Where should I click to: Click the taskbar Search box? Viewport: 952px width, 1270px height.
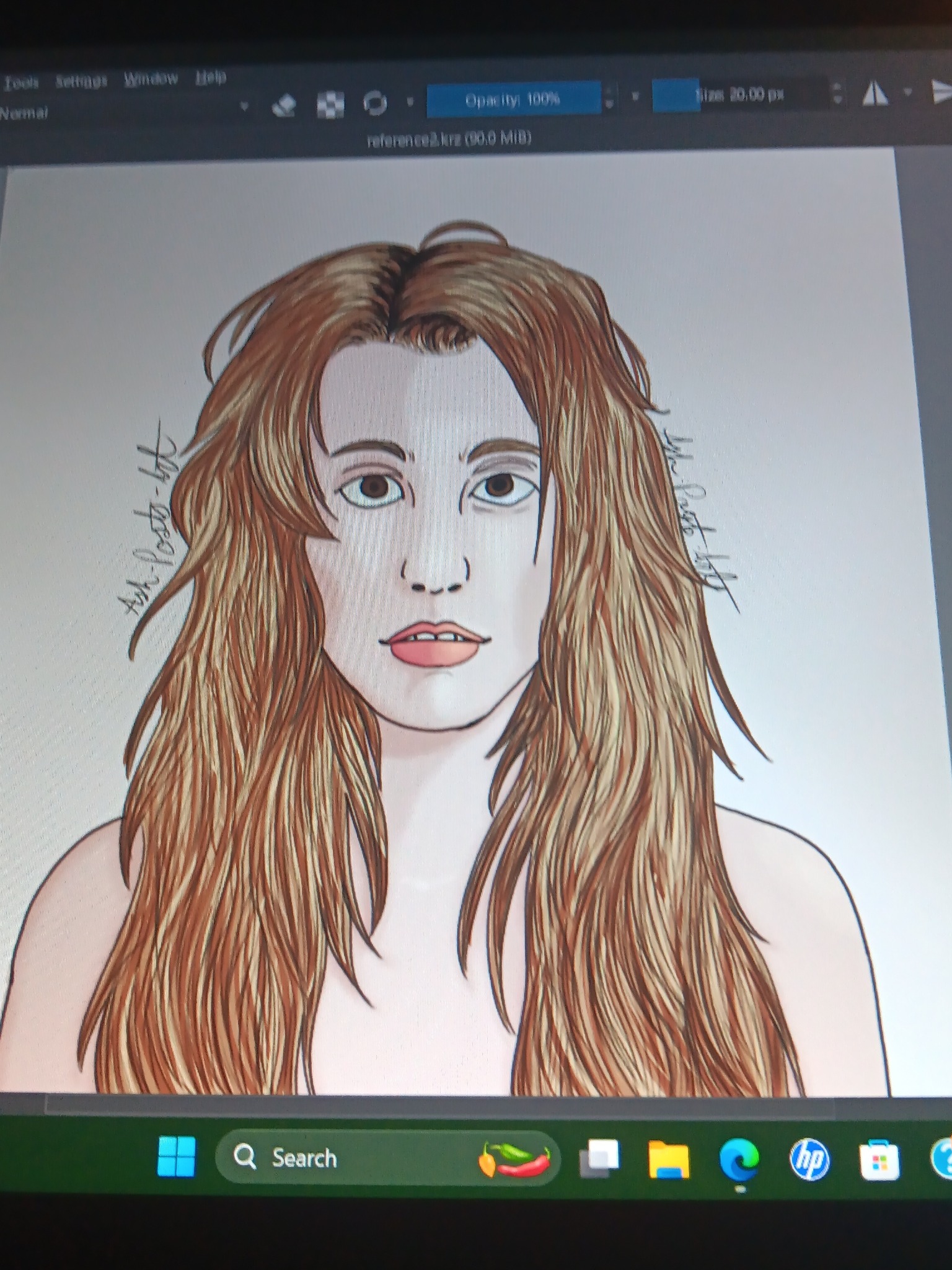pyautogui.click(x=387, y=1158)
